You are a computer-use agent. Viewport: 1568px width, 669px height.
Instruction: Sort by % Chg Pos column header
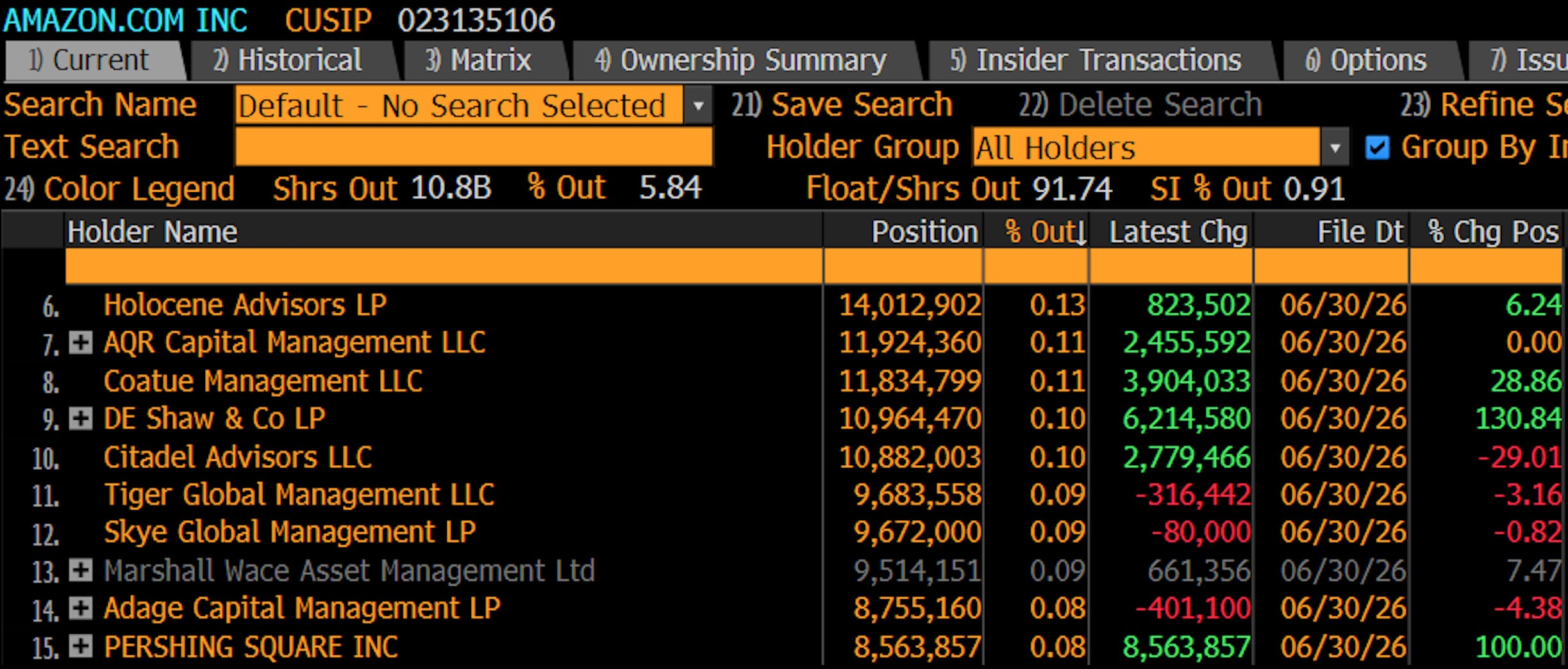click(x=1487, y=231)
